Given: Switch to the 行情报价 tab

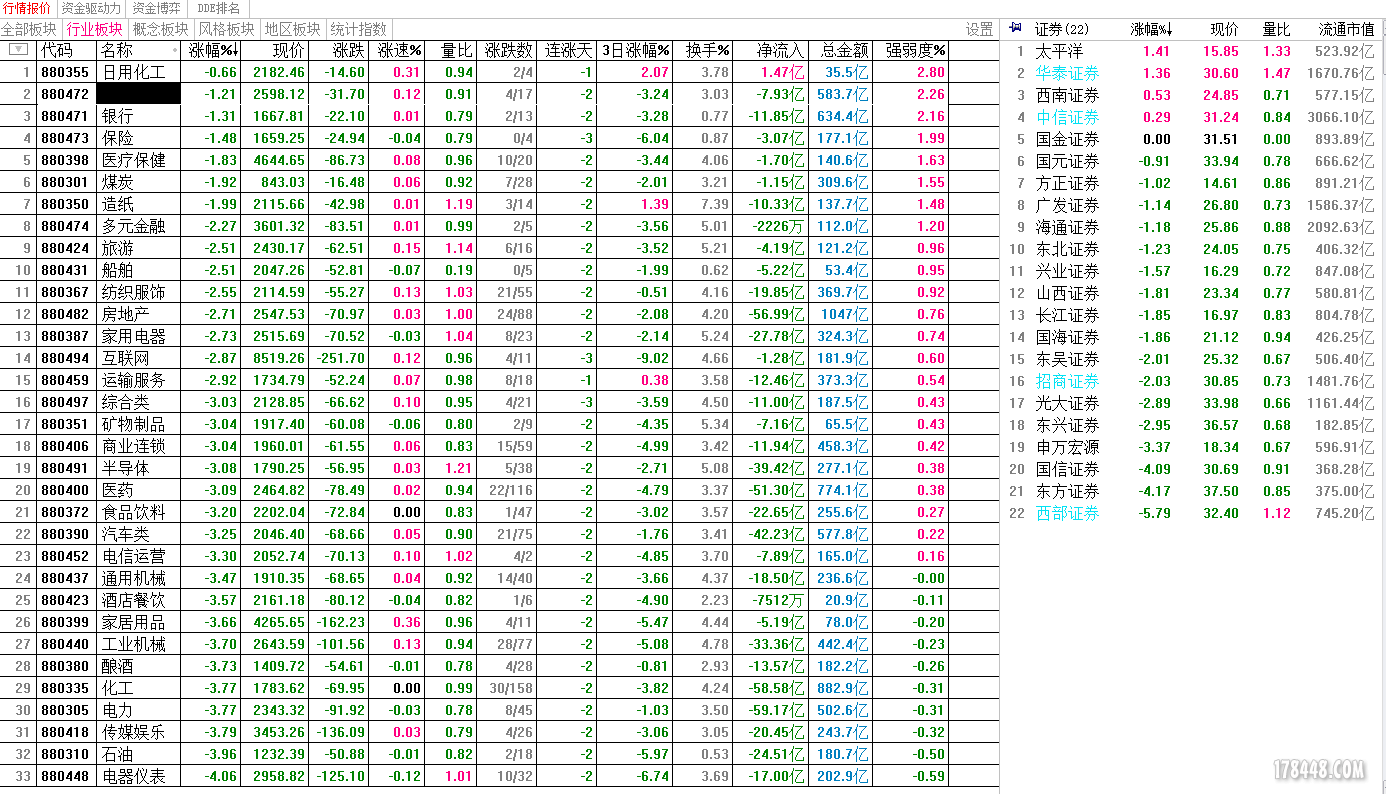Looking at the screenshot, I should 27,8.
